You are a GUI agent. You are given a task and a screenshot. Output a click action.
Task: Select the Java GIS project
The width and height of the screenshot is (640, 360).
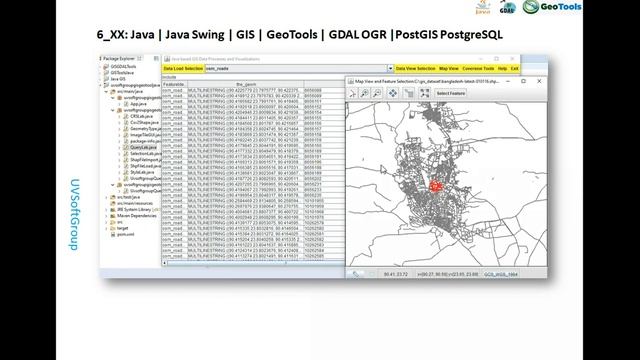tap(118, 79)
